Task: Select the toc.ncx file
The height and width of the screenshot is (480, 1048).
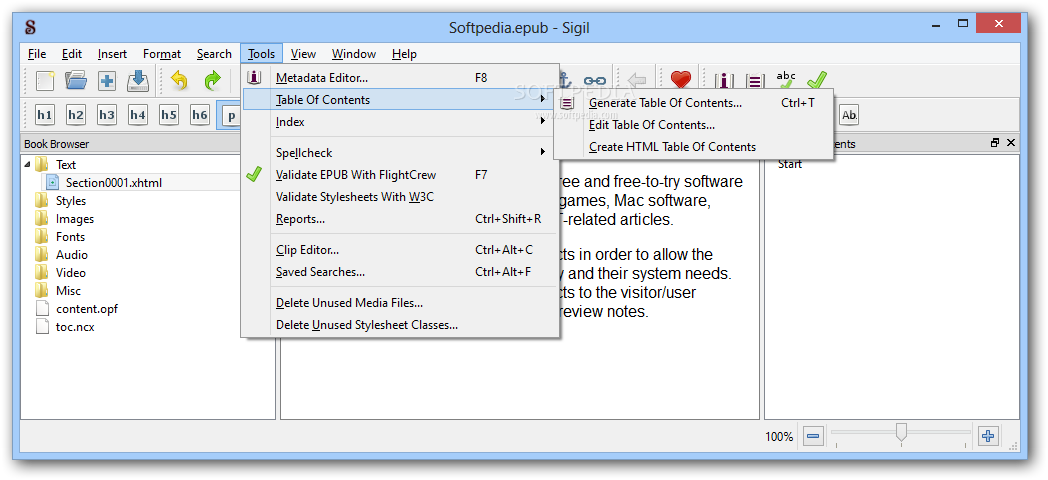Action: (x=75, y=327)
